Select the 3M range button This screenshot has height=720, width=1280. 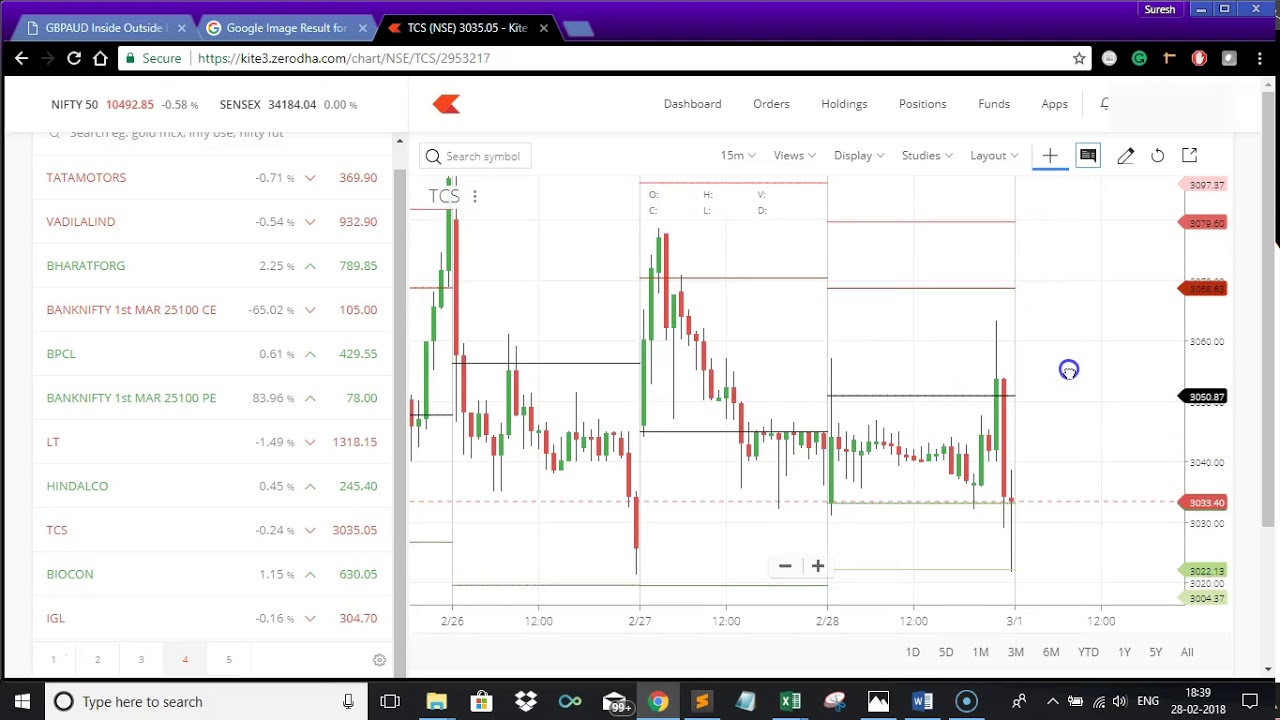1015,652
